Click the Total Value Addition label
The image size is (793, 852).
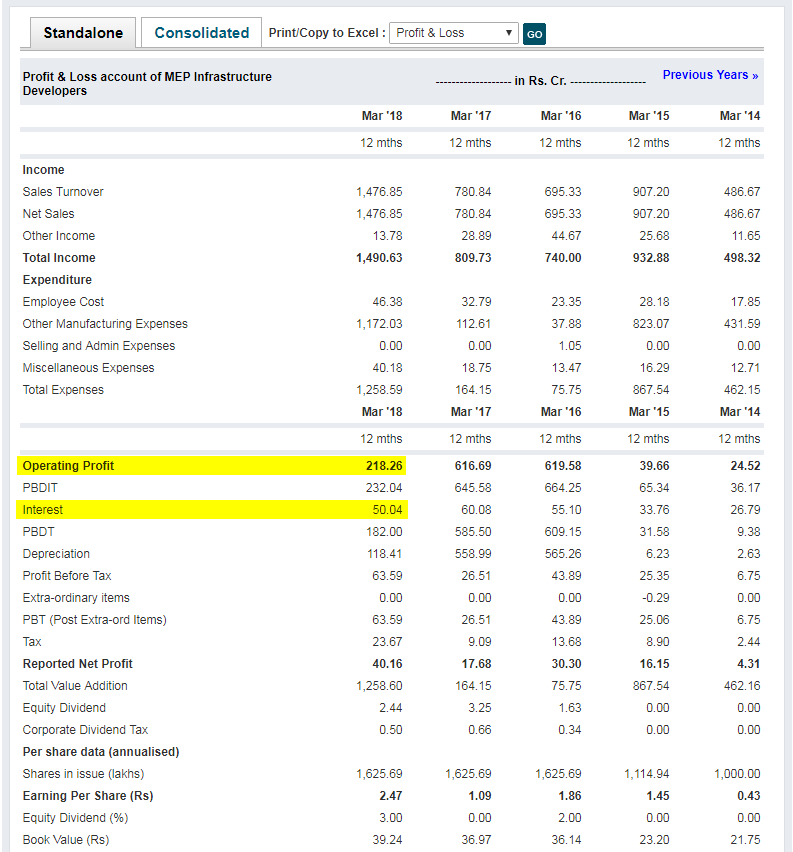pos(75,686)
